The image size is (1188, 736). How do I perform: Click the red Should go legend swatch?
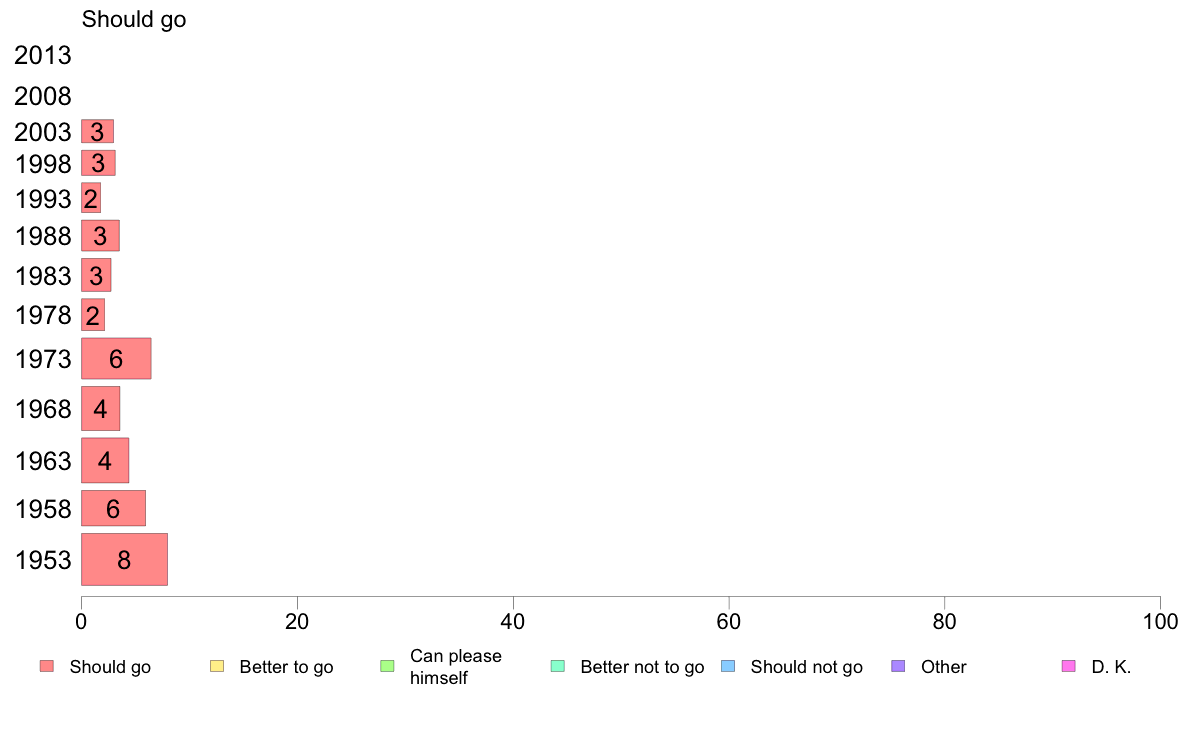(47, 666)
